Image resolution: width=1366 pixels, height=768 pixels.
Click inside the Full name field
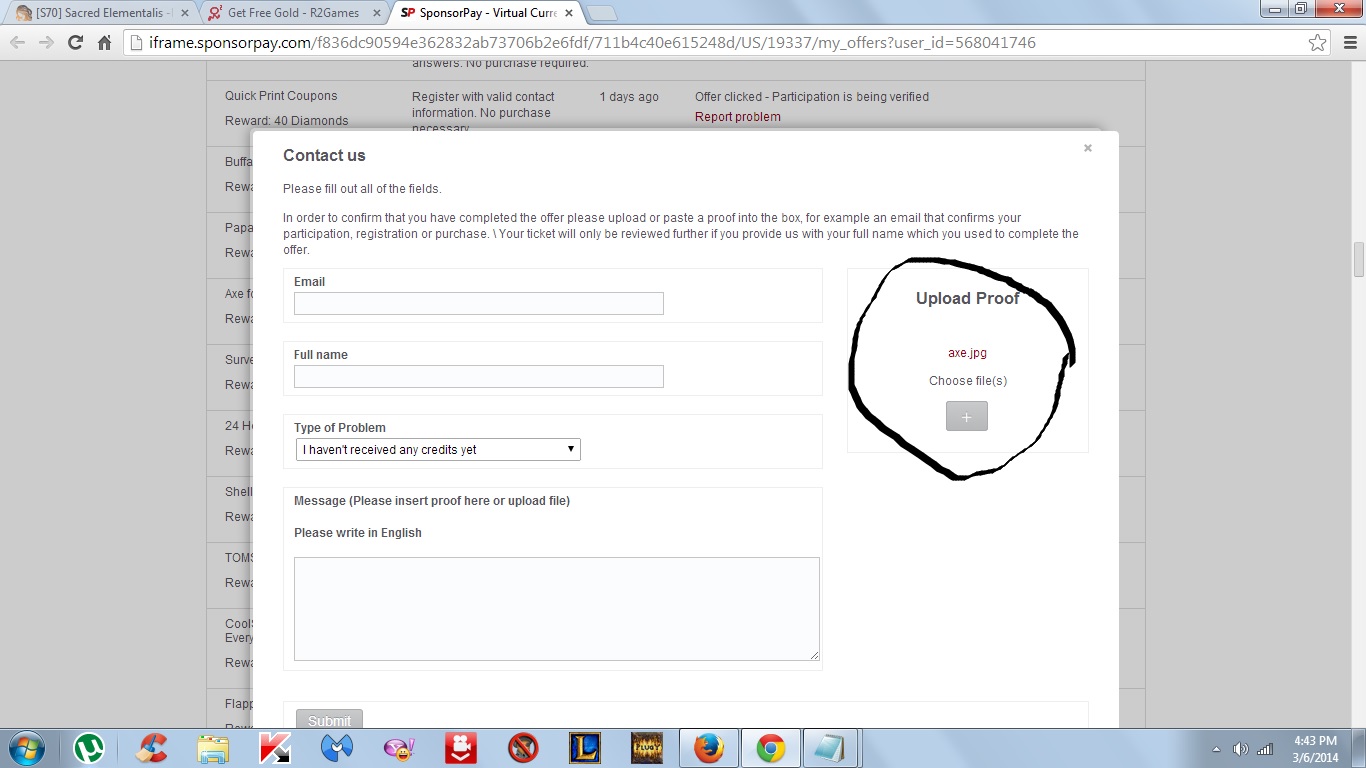pyautogui.click(x=478, y=377)
